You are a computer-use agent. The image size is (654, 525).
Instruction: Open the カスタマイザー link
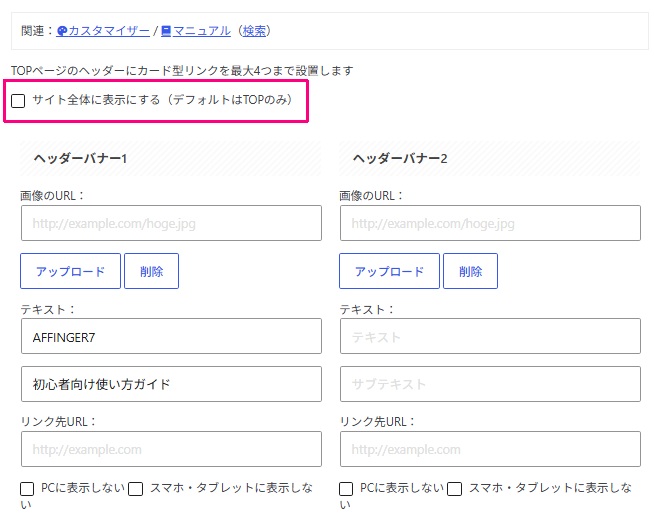[109, 31]
